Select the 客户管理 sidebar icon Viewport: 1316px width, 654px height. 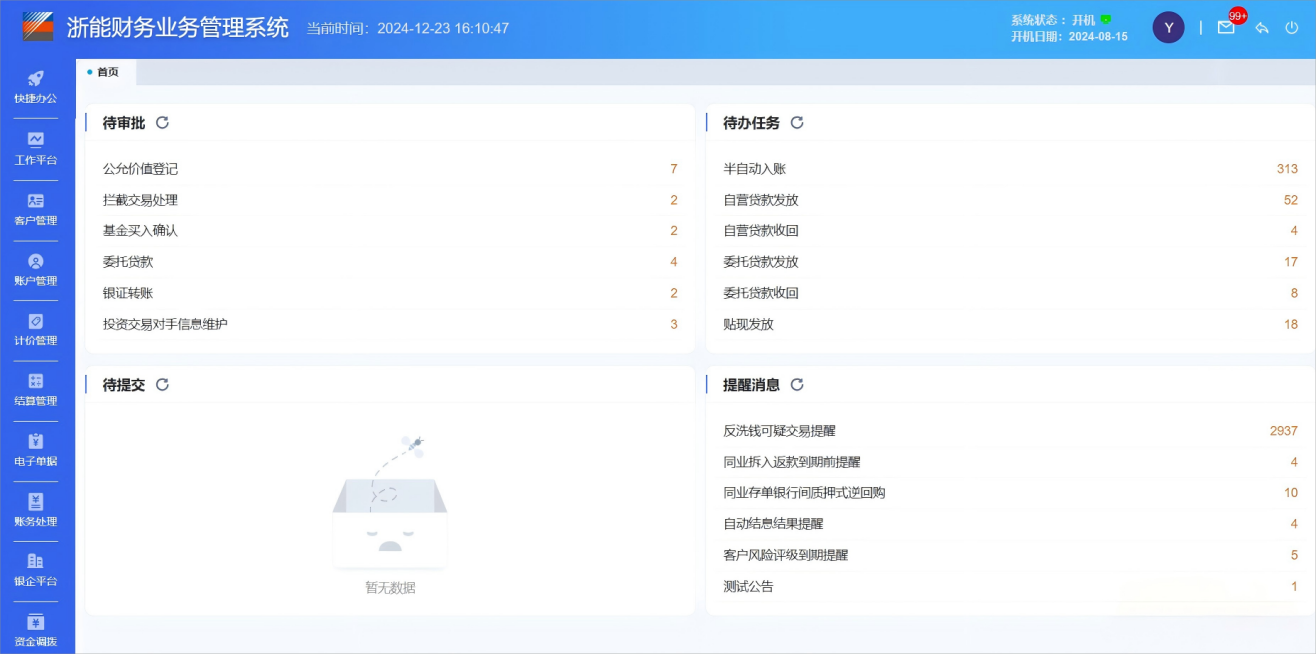click(35, 201)
